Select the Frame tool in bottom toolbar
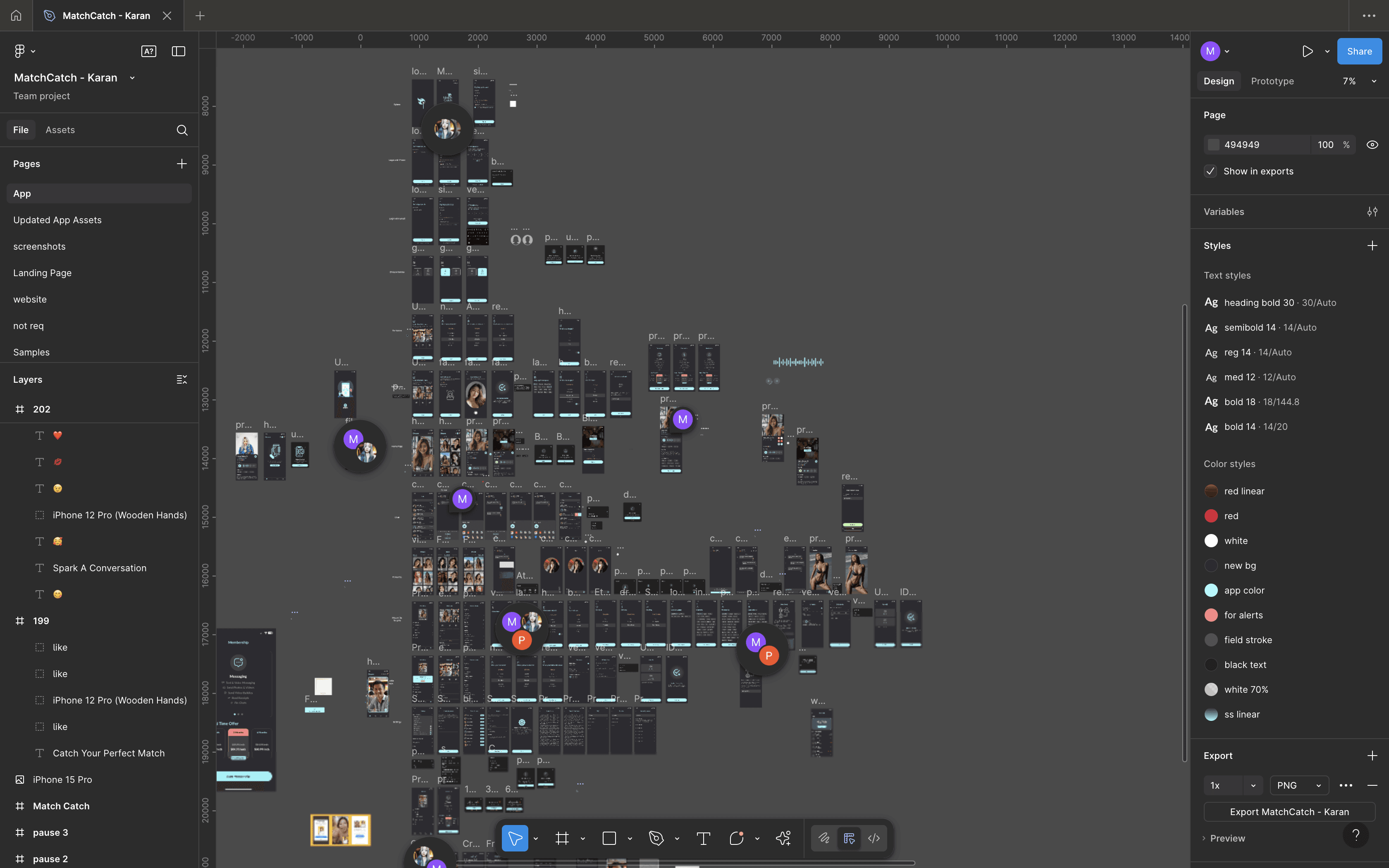 coord(562,839)
